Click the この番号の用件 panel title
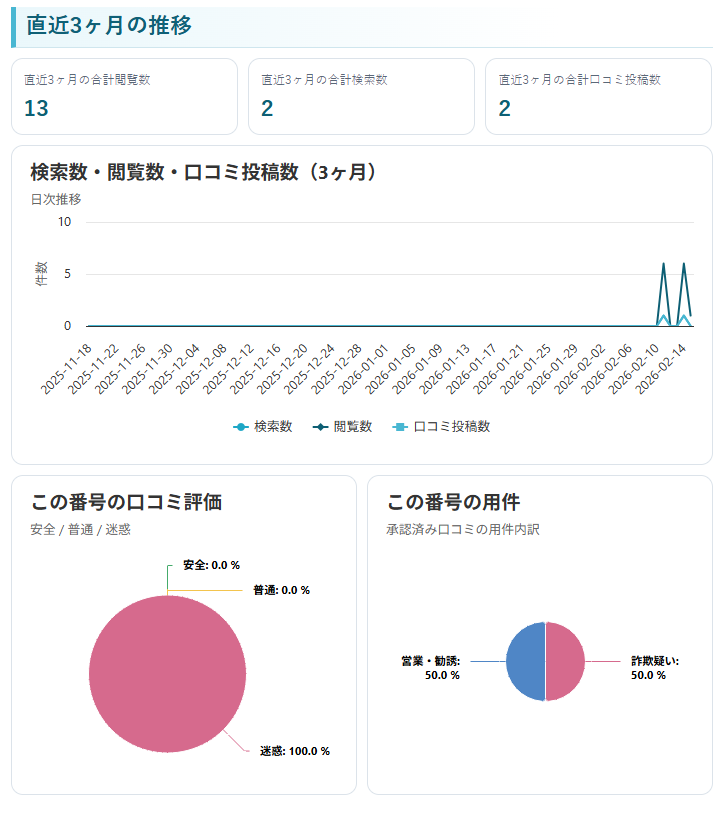Viewport: 724px width, 813px height. coord(453,502)
